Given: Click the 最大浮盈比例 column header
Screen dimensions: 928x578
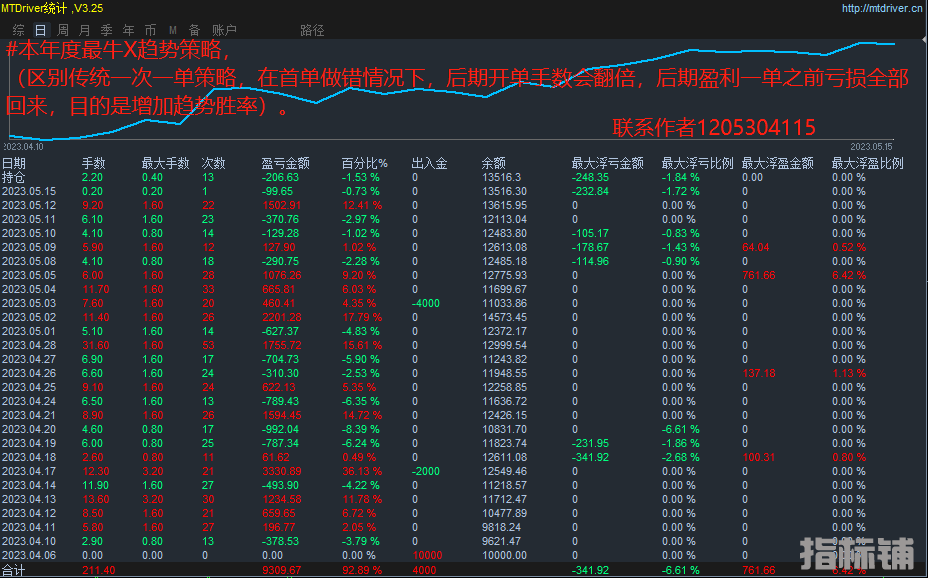Looking at the screenshot, I should (868, 163).
